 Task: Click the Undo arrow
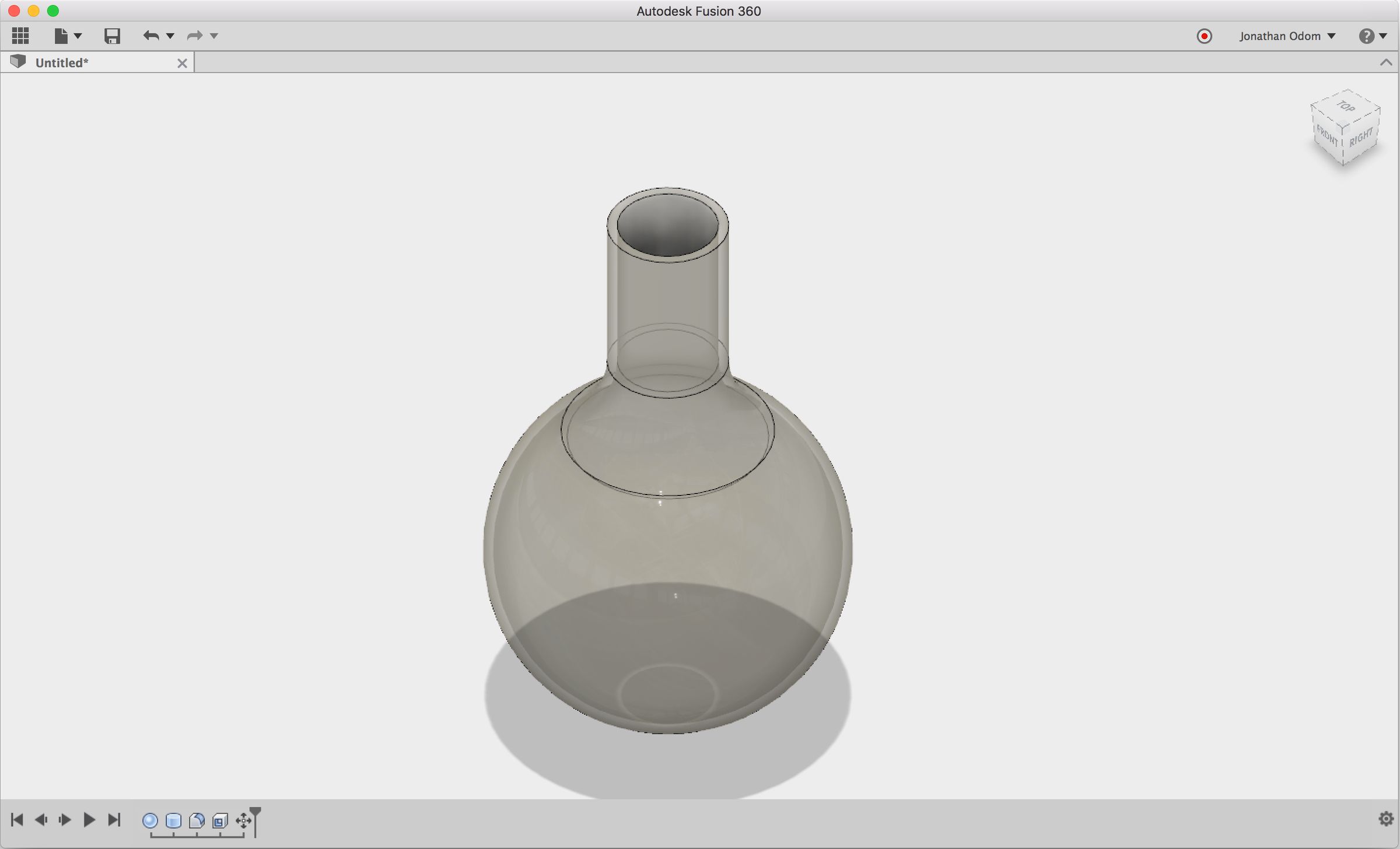pyautogui.click(x=151, y=36)
